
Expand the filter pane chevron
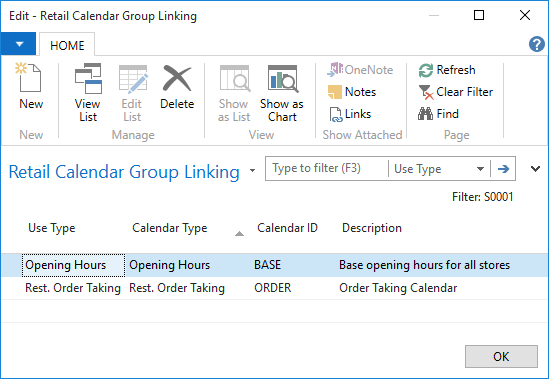(535, 169)
